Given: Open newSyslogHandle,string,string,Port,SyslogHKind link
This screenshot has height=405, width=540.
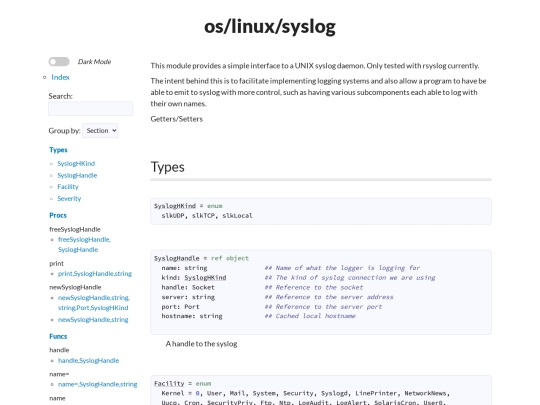Looking at the screenshot, I should pos(94,303).
